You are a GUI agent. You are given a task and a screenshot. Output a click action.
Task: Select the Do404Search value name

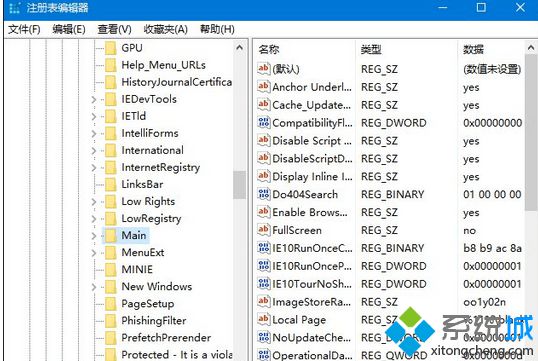305,195
